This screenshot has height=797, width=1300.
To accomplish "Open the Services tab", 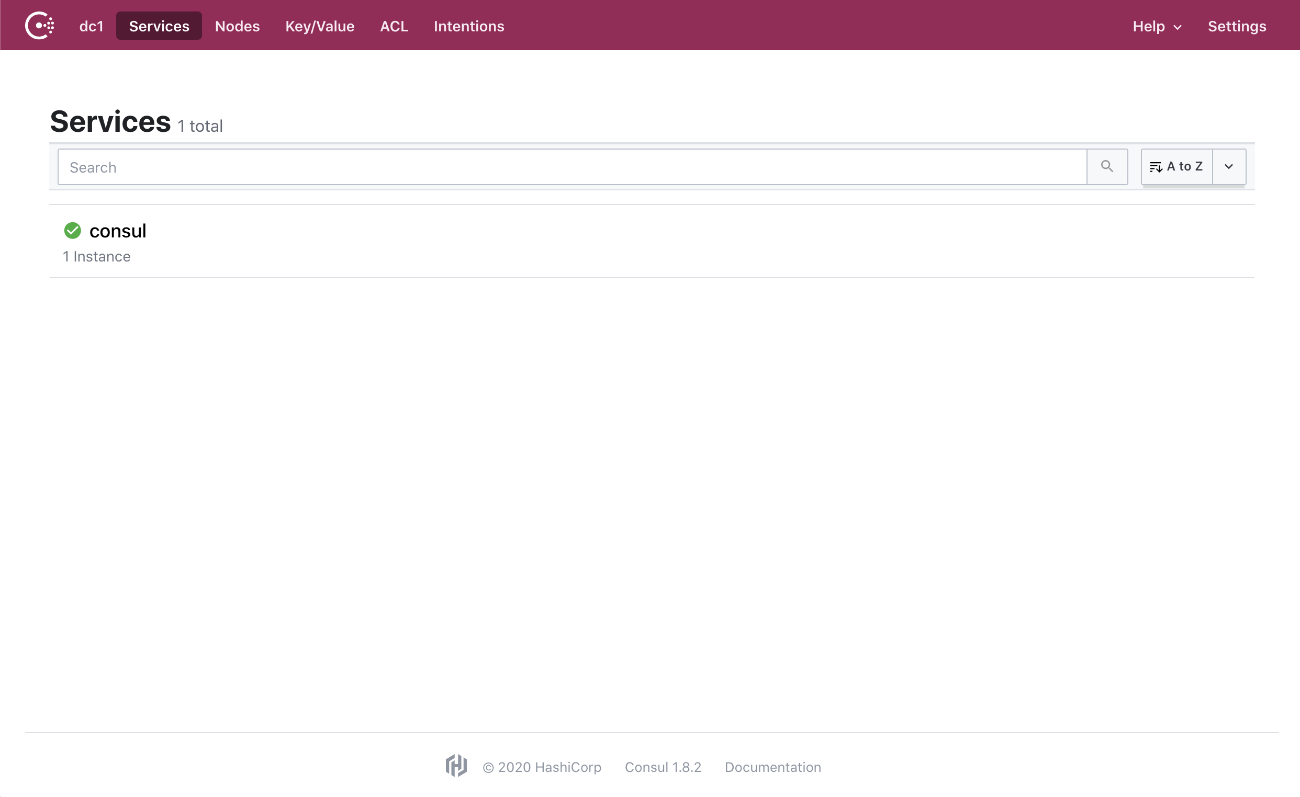I will [159, 26].
